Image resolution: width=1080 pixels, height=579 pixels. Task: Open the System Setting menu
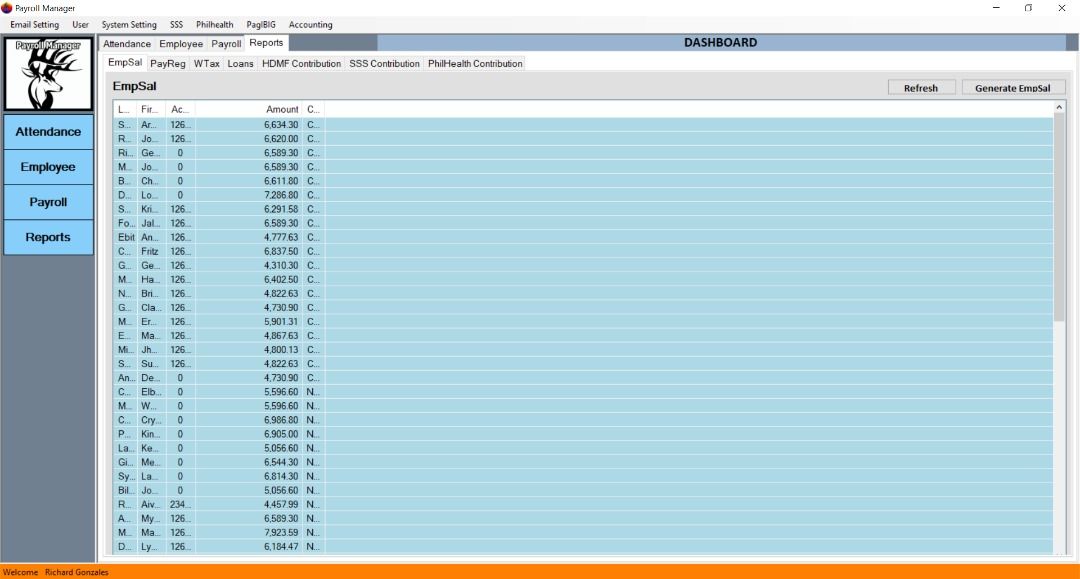(127, 24)
